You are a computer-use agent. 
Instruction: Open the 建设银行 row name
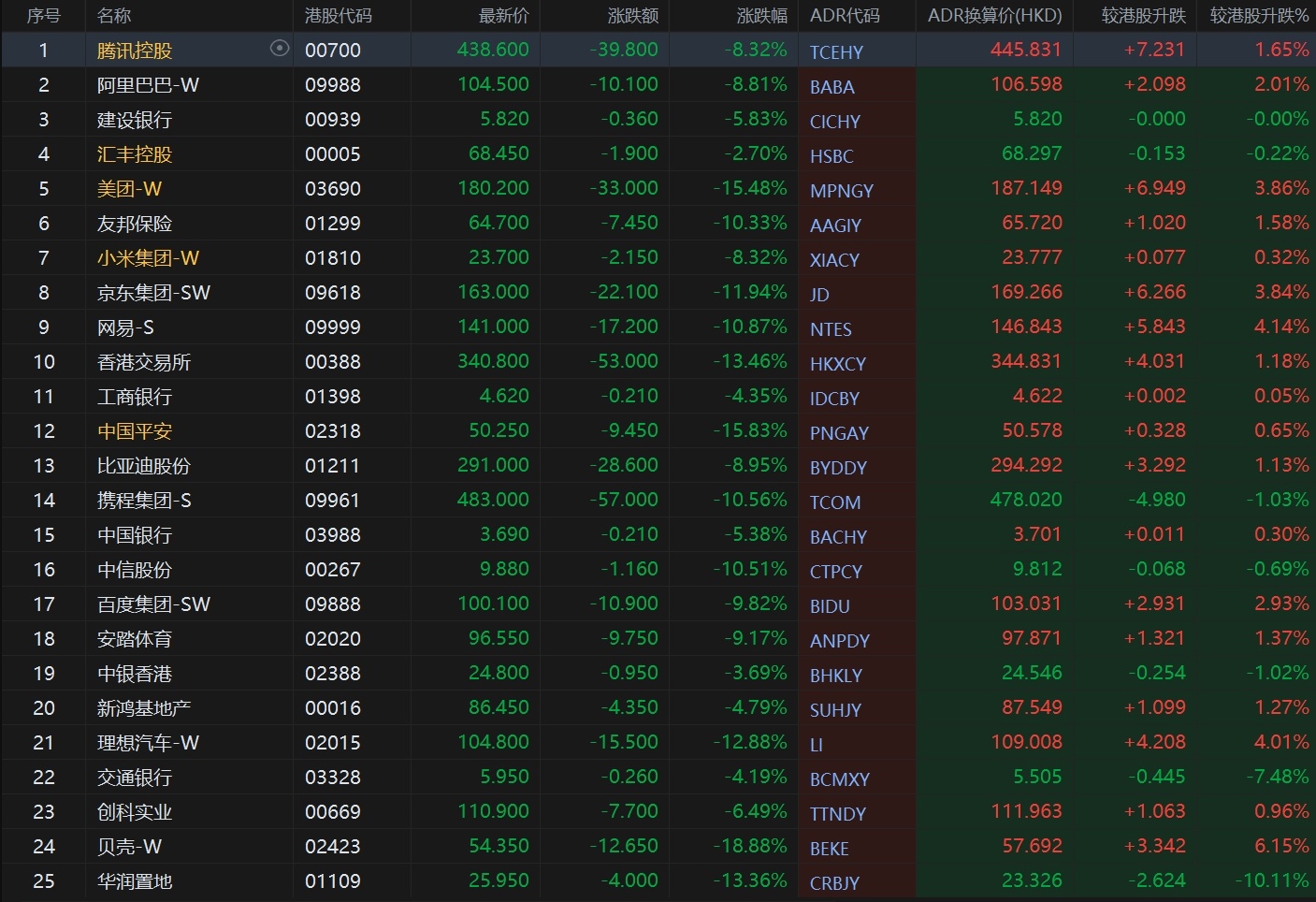click(x=135, y=120)
